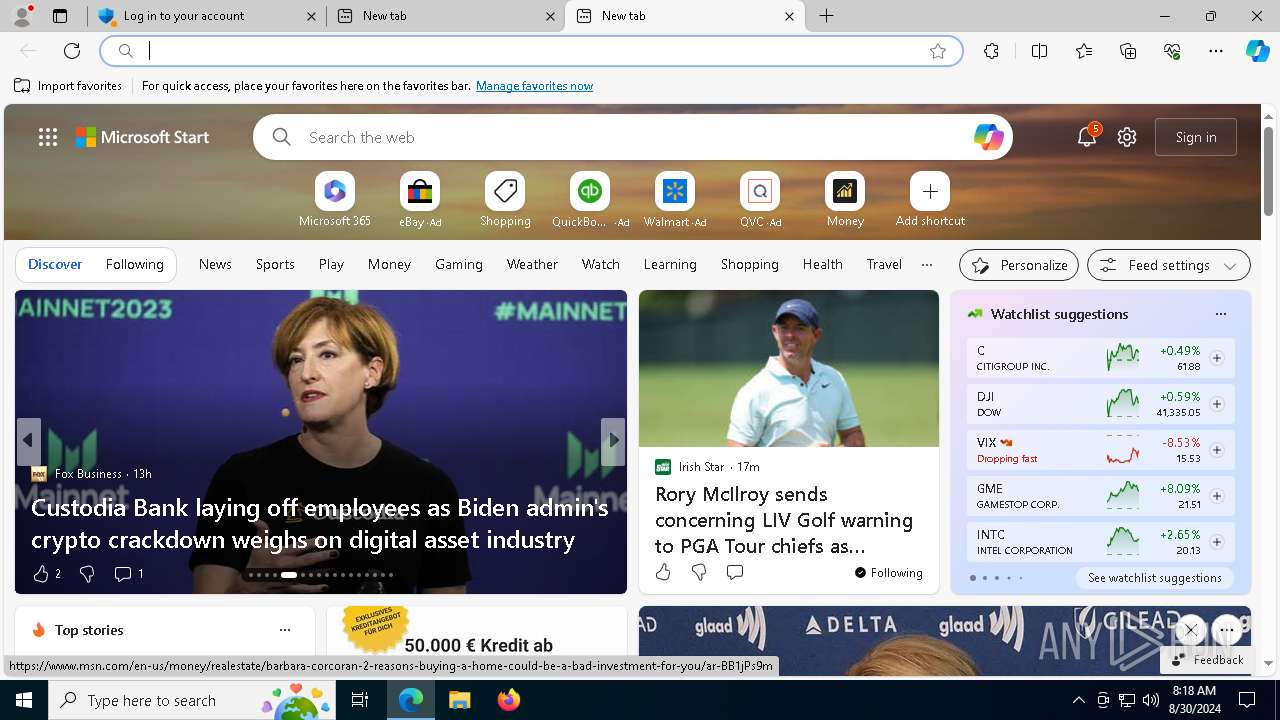Open the Copilot sidebar icon
Image resolution: width=1280 pixels, height=720 pixels.
click(1257, 51)
